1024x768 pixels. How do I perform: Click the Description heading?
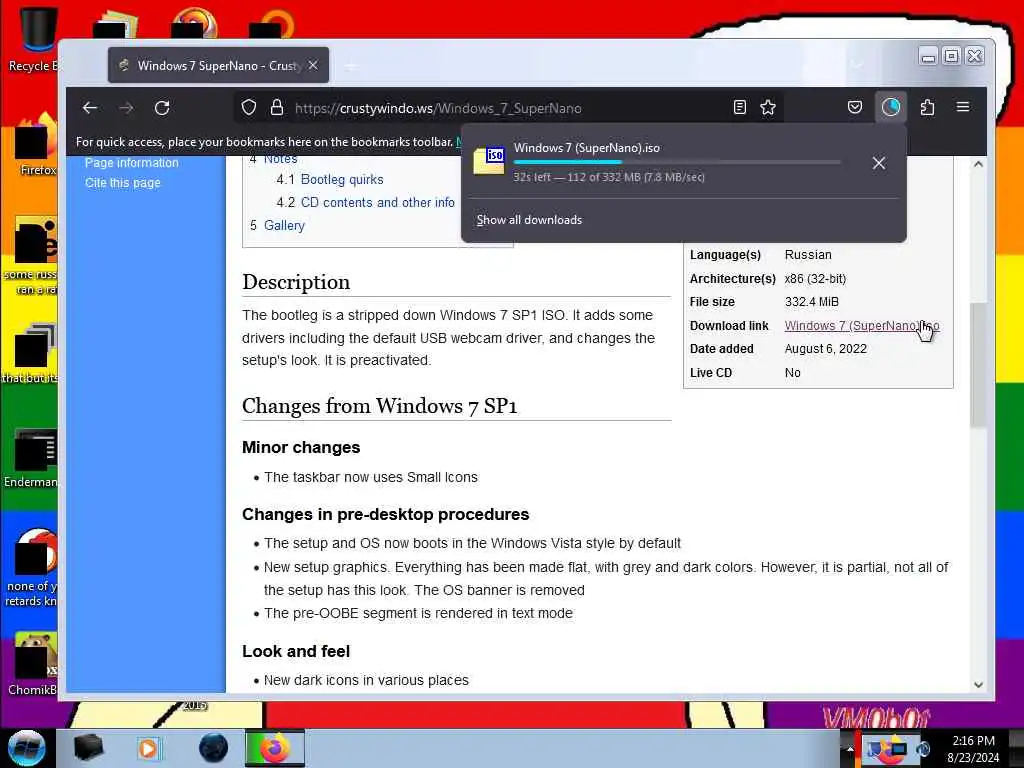click(x=296, y=282)
